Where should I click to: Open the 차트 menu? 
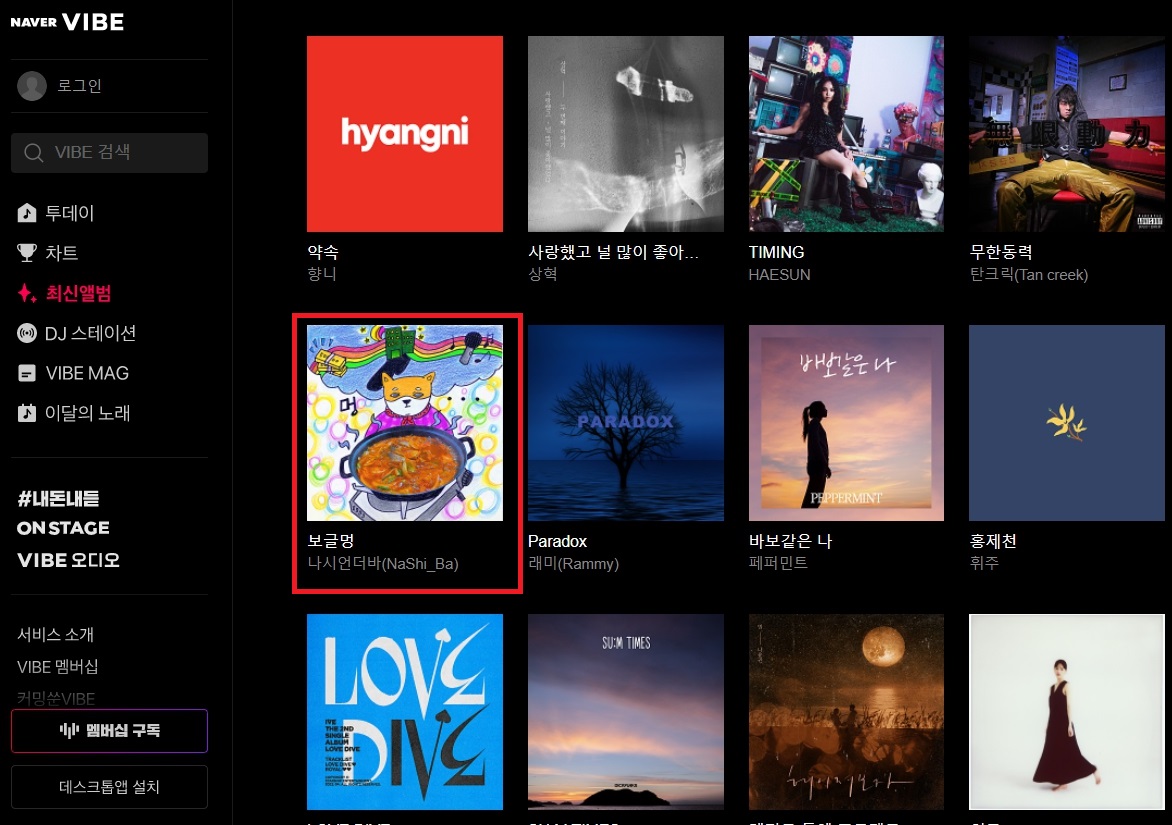pos(61,253)
